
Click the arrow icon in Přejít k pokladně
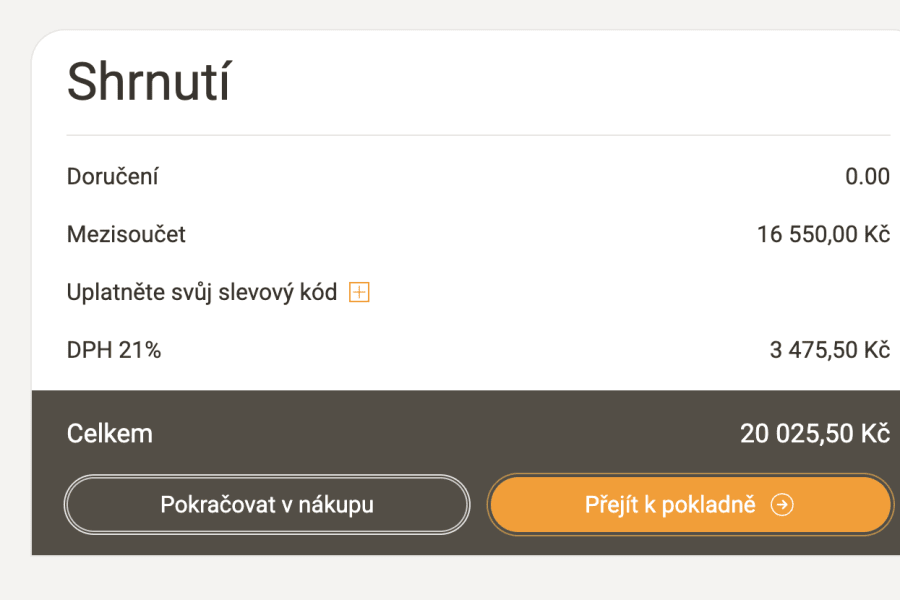pos(782,505)
